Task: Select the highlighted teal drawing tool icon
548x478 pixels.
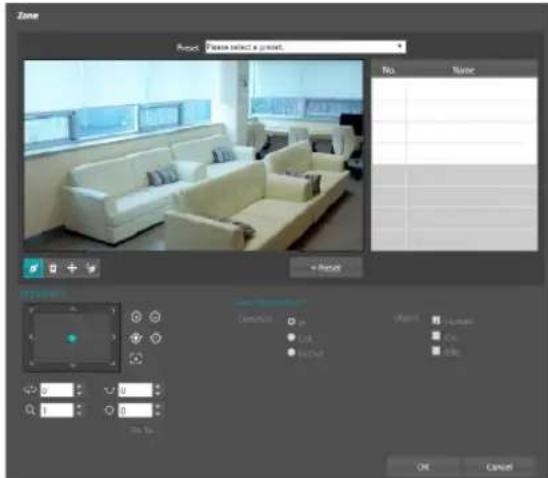Action: (x=34, y=268)
